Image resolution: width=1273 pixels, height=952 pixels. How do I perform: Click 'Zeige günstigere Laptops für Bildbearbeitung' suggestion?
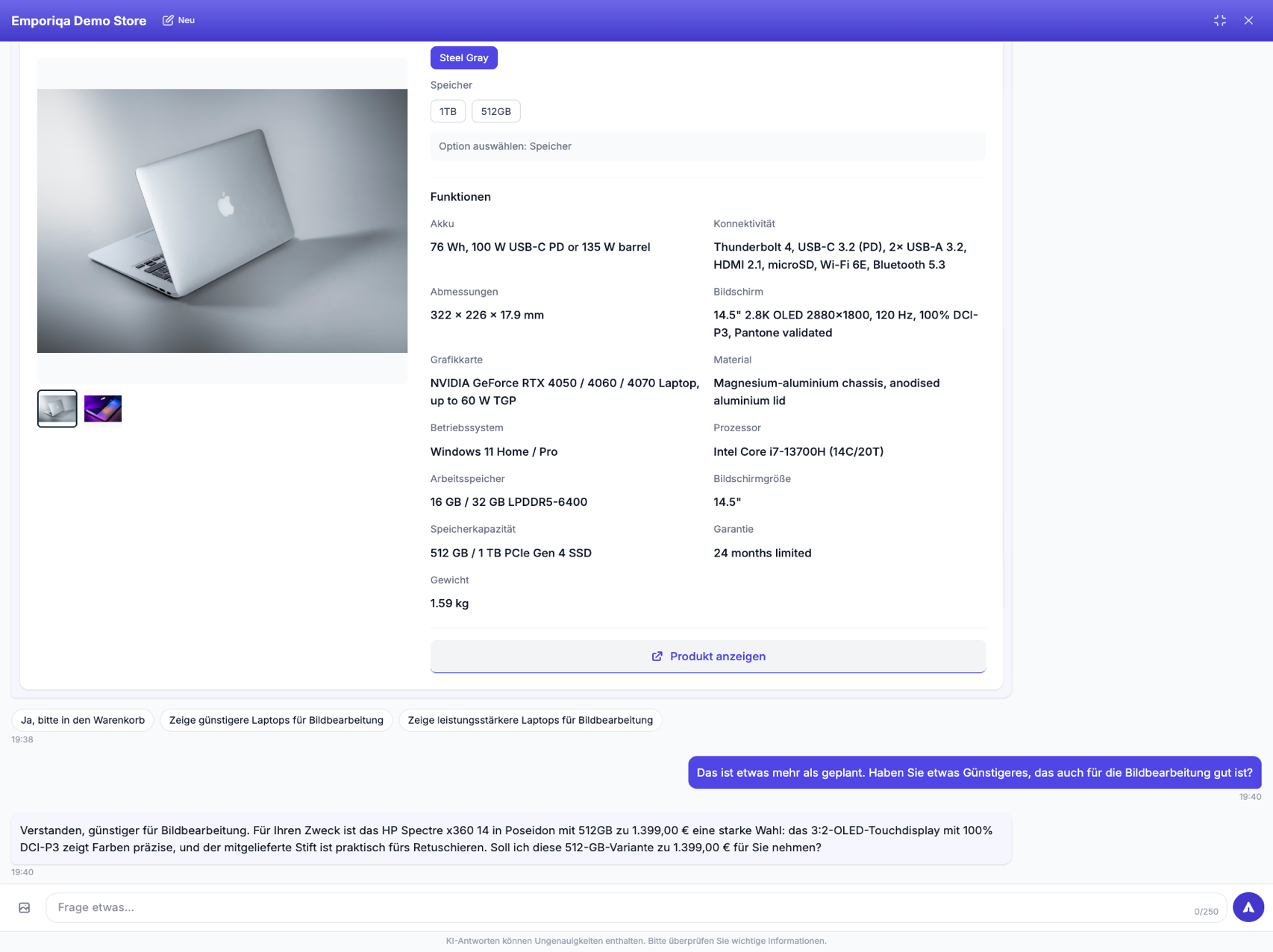coord(276,720)
